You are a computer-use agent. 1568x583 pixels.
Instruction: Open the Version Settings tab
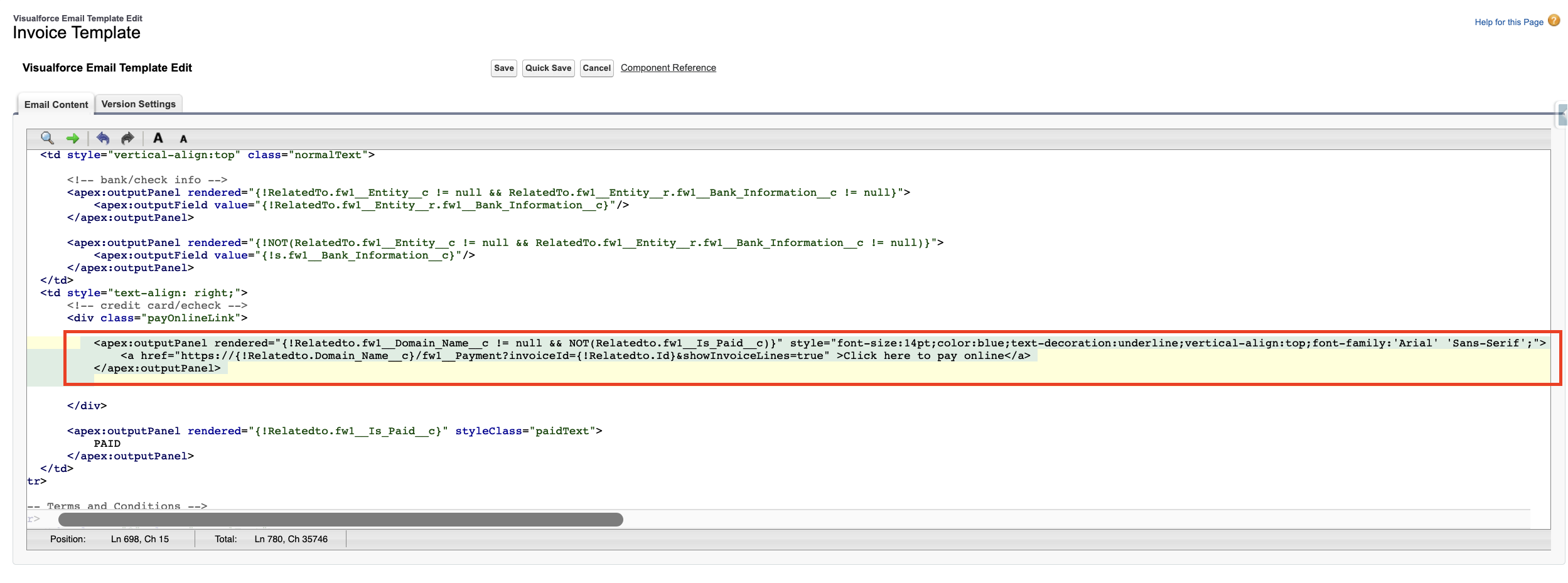tap(139, 104)
